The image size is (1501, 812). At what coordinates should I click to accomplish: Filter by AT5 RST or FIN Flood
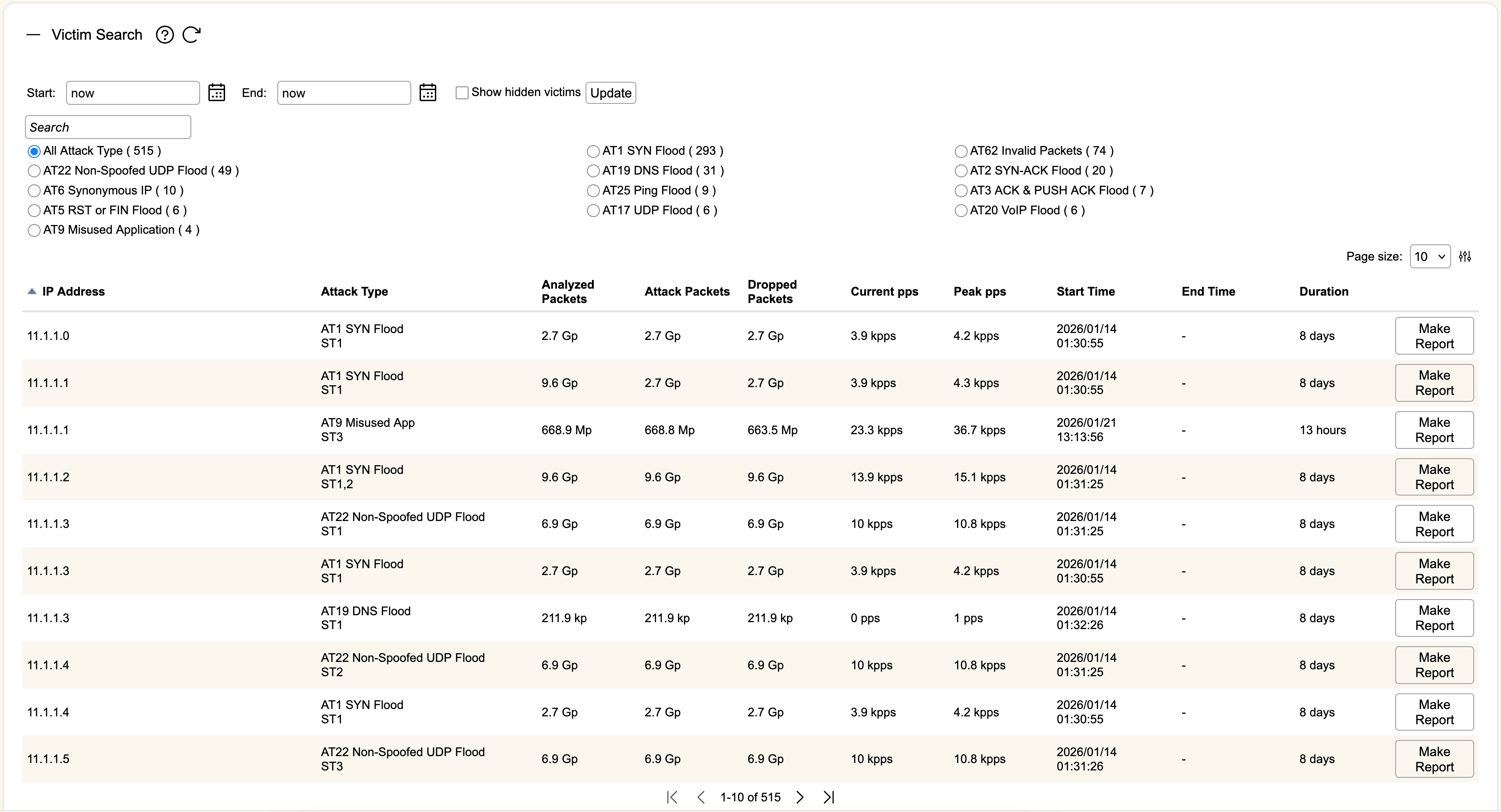tap(34, 211)
